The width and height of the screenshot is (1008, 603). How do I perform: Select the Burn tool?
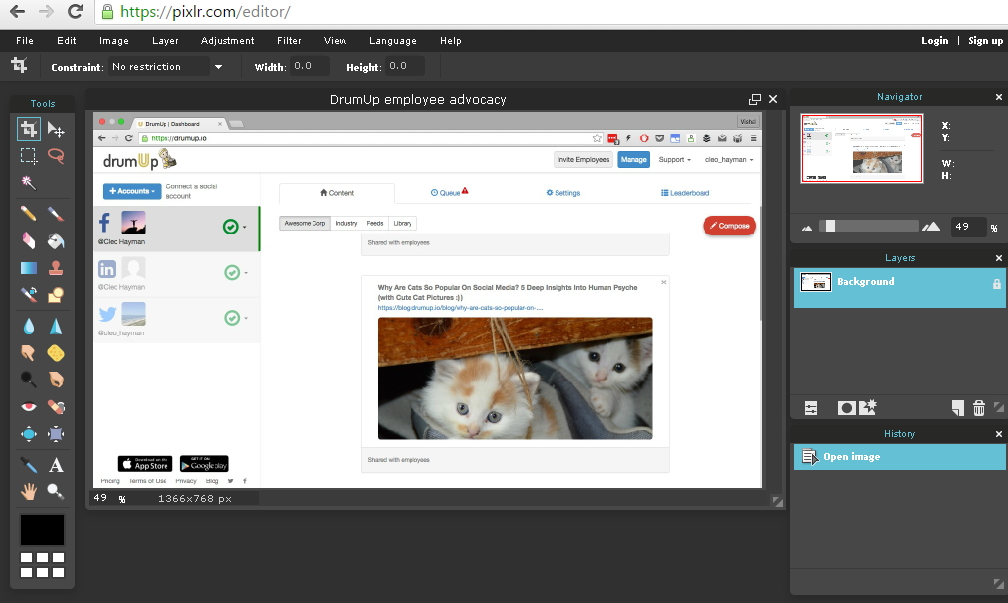pos(56,379)
